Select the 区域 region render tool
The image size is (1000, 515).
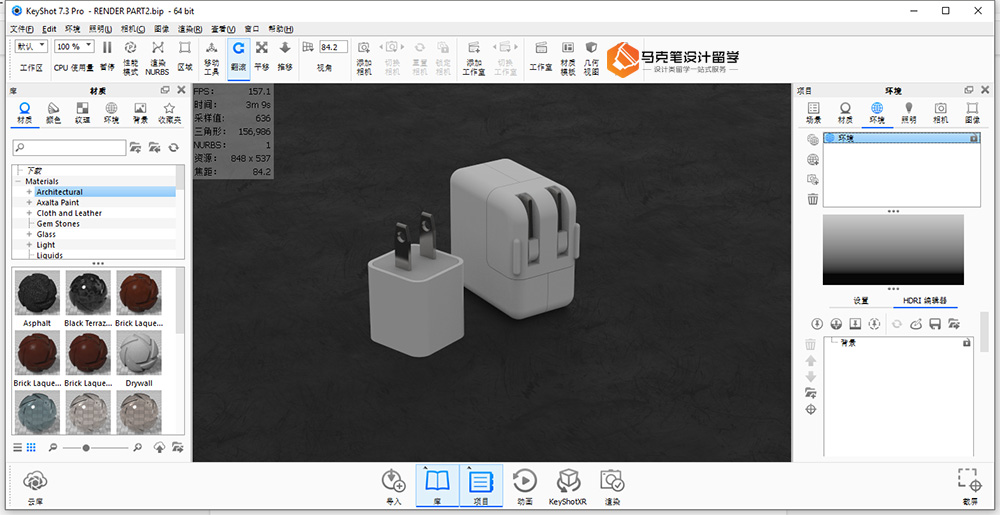(x=185, y=55)
